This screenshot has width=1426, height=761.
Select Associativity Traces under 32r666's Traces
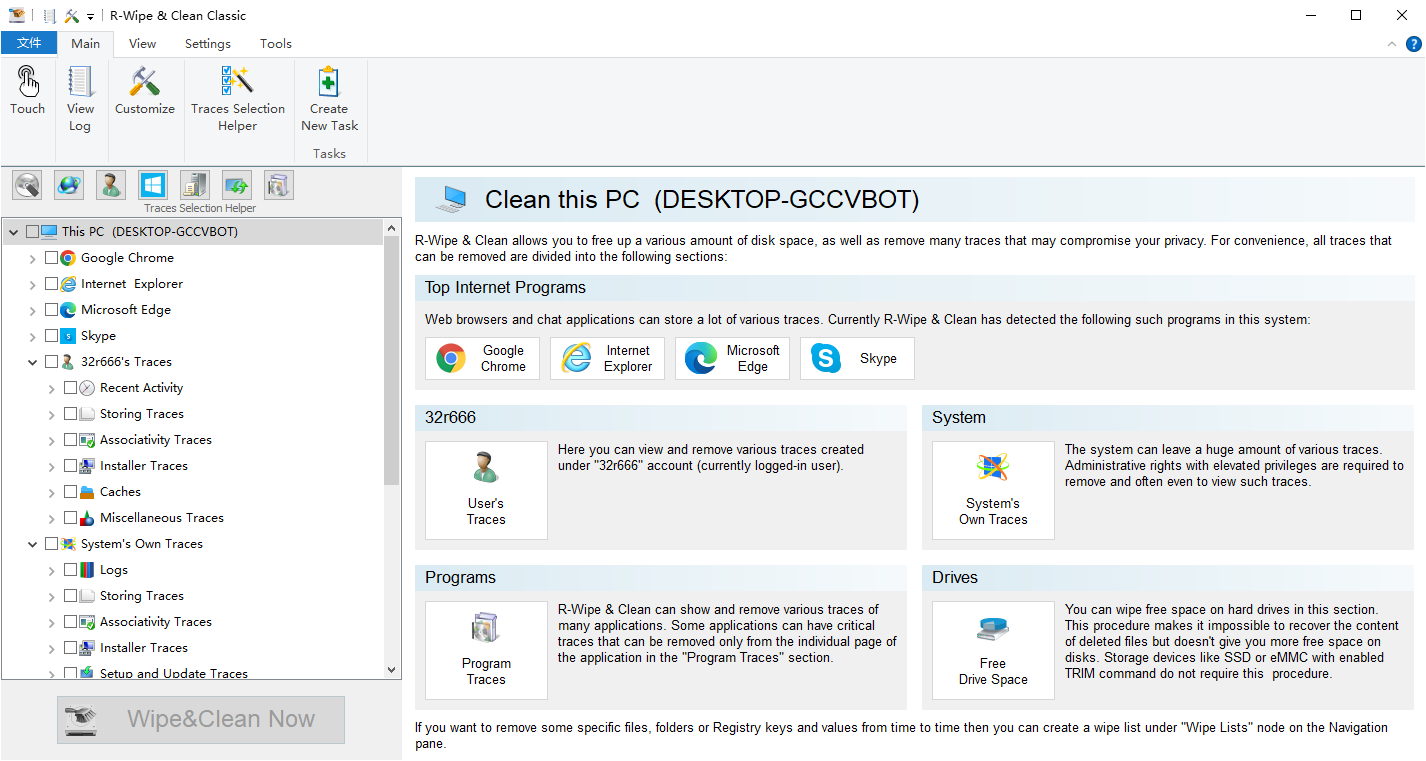156,440
